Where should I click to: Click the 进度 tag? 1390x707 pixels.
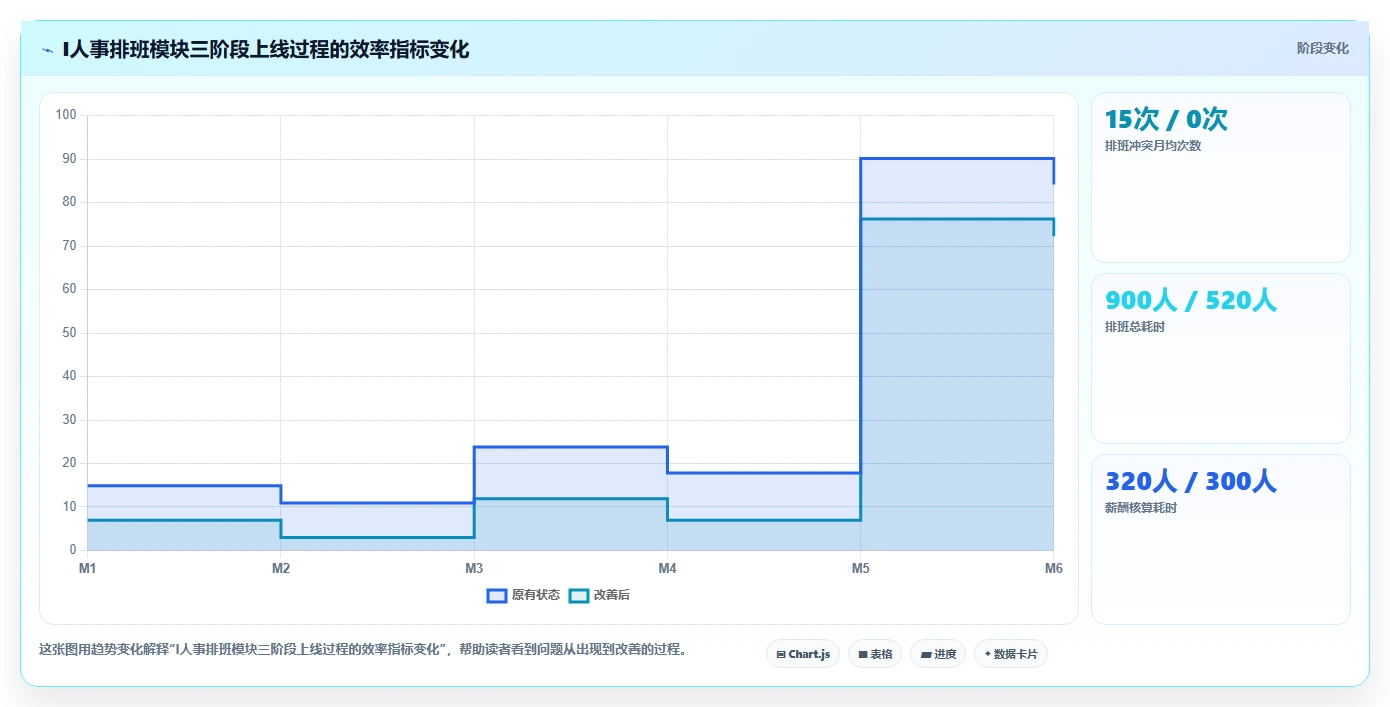click(x=938, y=654)
